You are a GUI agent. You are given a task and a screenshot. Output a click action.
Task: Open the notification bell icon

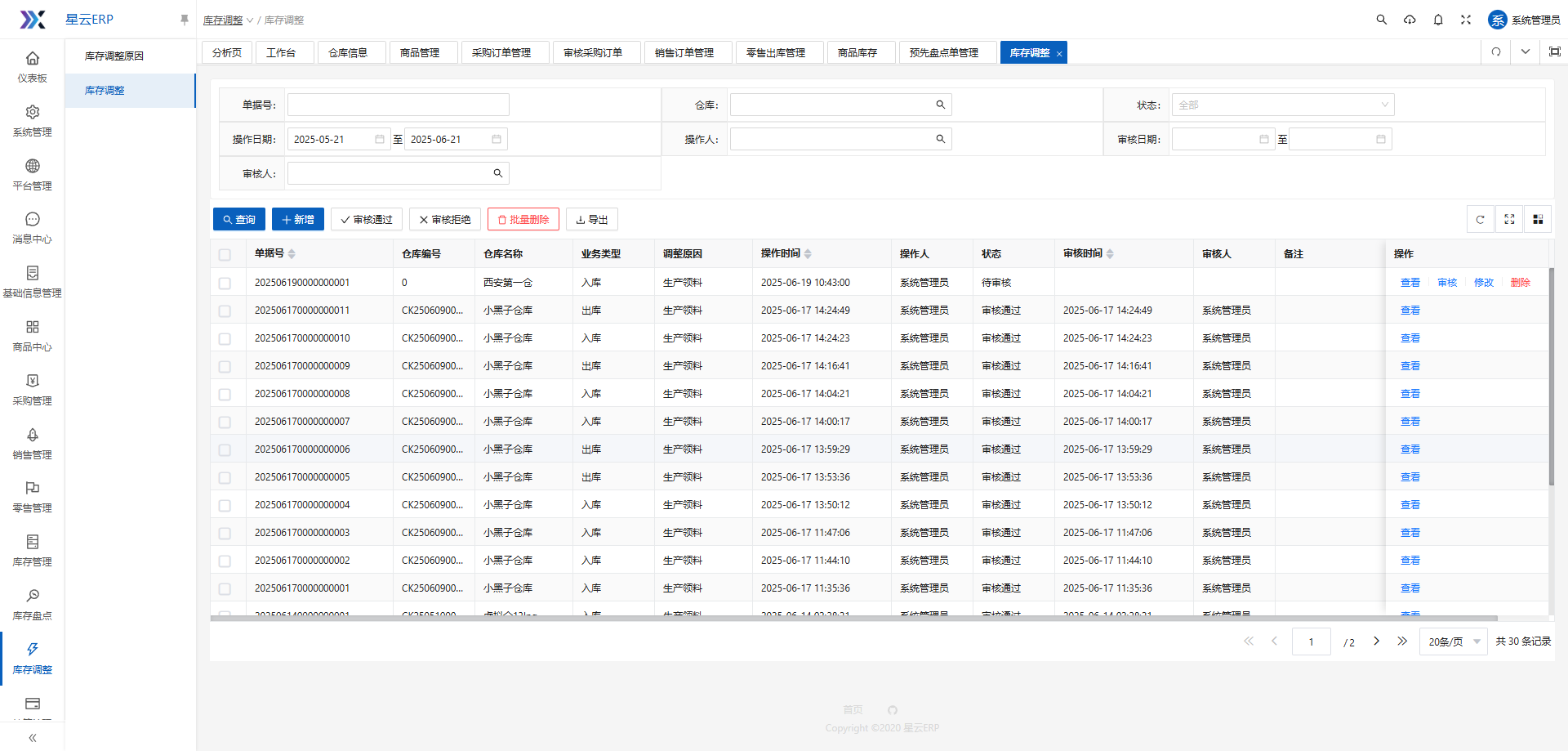point(1438,20)
